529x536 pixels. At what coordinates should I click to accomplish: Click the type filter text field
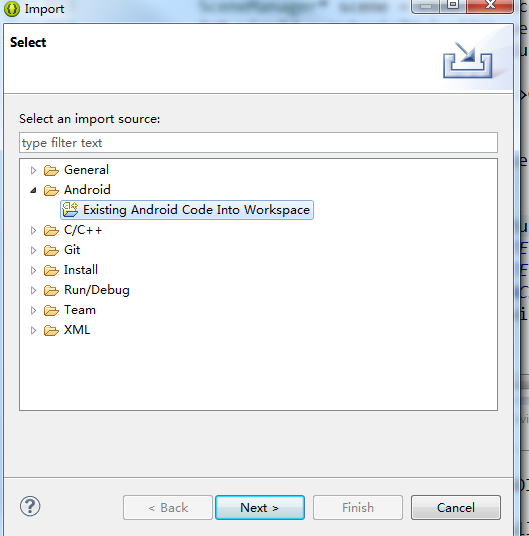click(x=258, y=143)
